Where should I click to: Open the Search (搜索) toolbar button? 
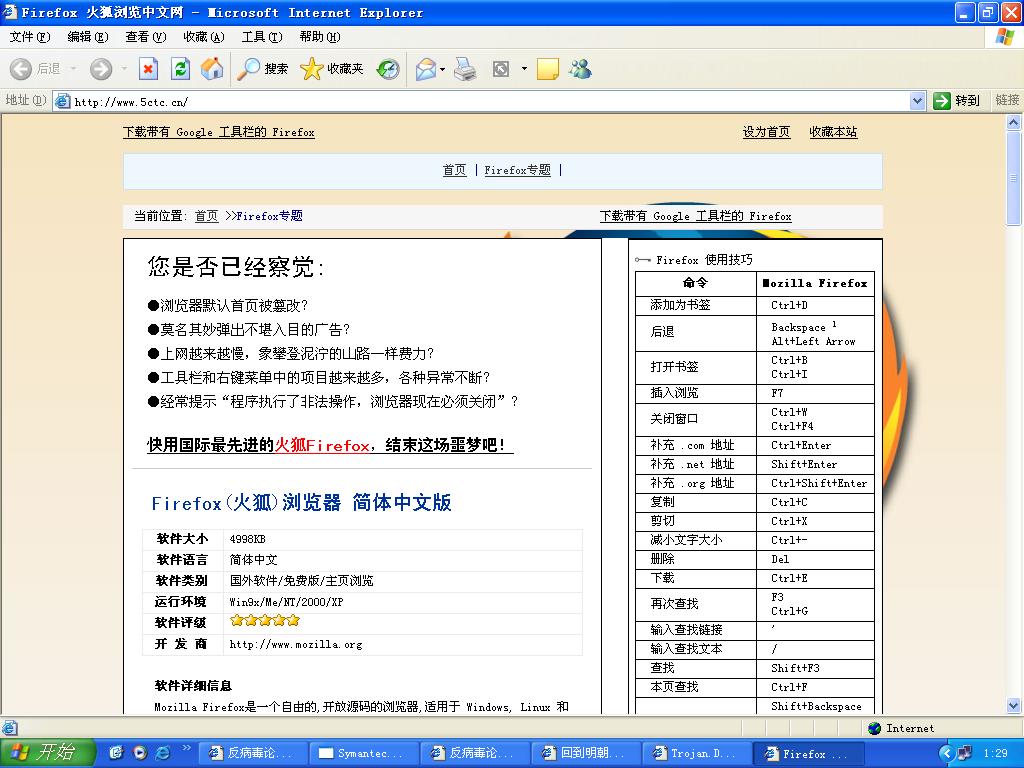263,69
